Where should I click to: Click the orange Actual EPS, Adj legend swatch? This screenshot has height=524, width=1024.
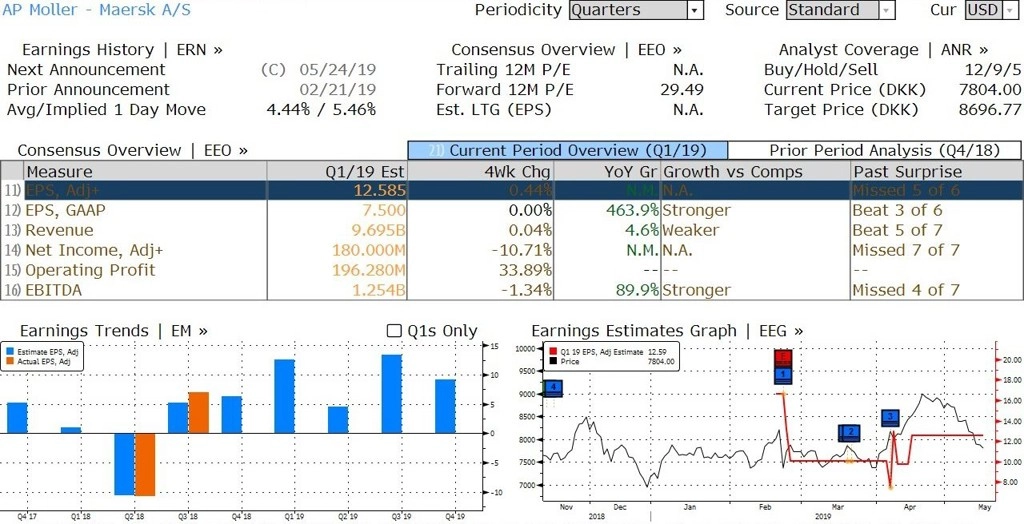(10, 361)
